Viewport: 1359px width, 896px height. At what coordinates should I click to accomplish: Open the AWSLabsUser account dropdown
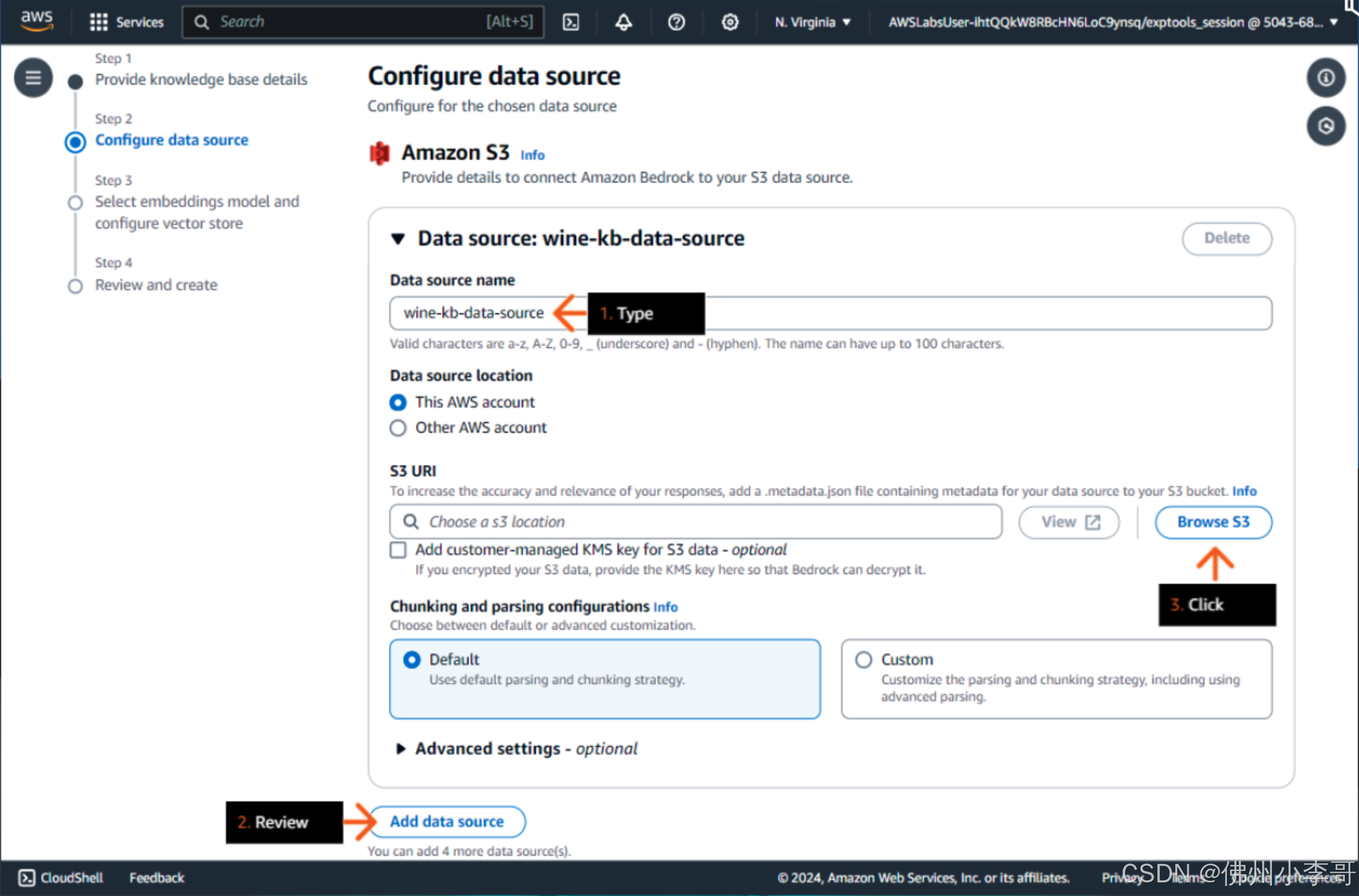(x=1113, y=22)
